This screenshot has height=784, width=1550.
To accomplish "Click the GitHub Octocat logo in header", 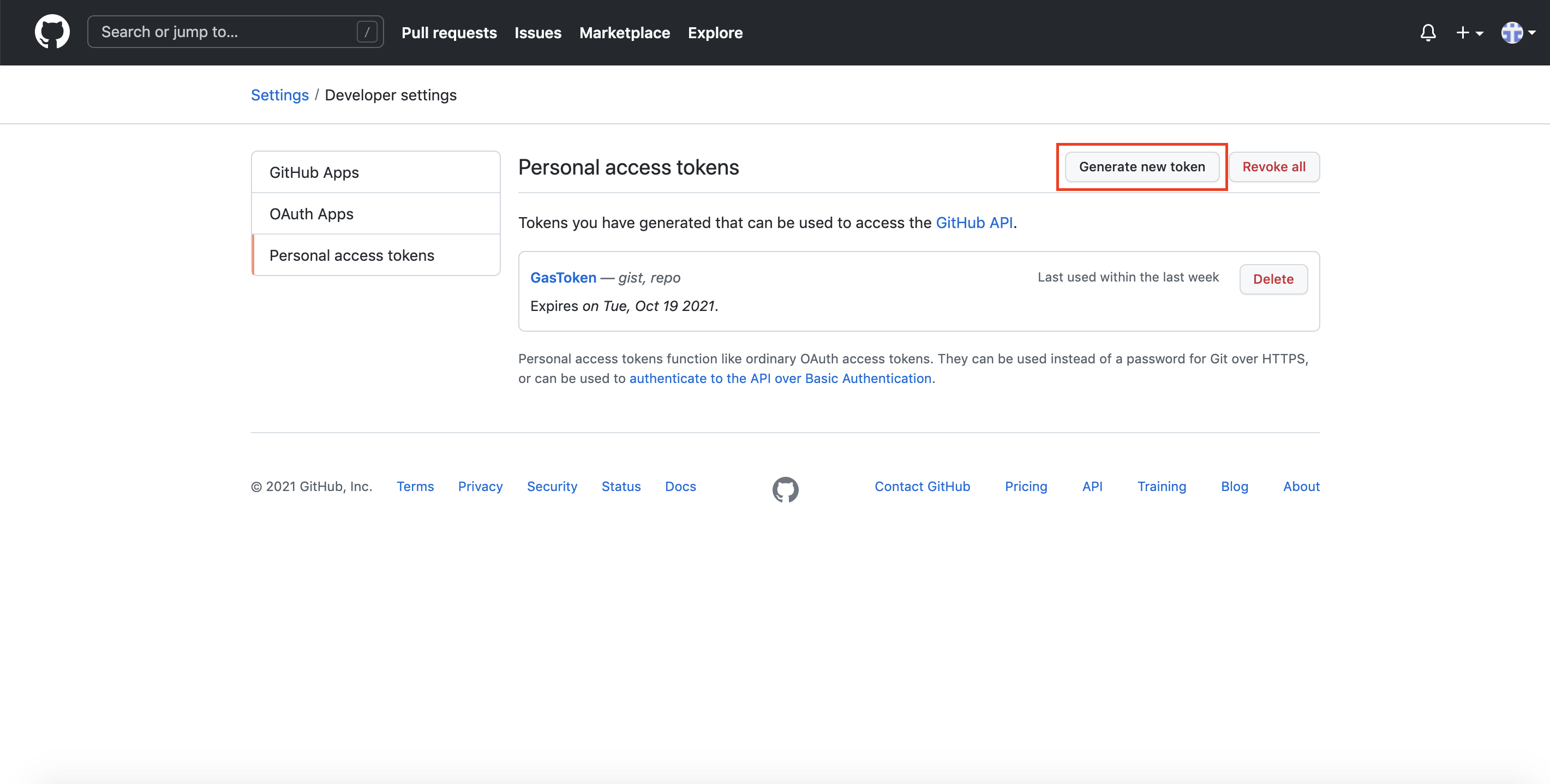I will [x=52, y=32].
